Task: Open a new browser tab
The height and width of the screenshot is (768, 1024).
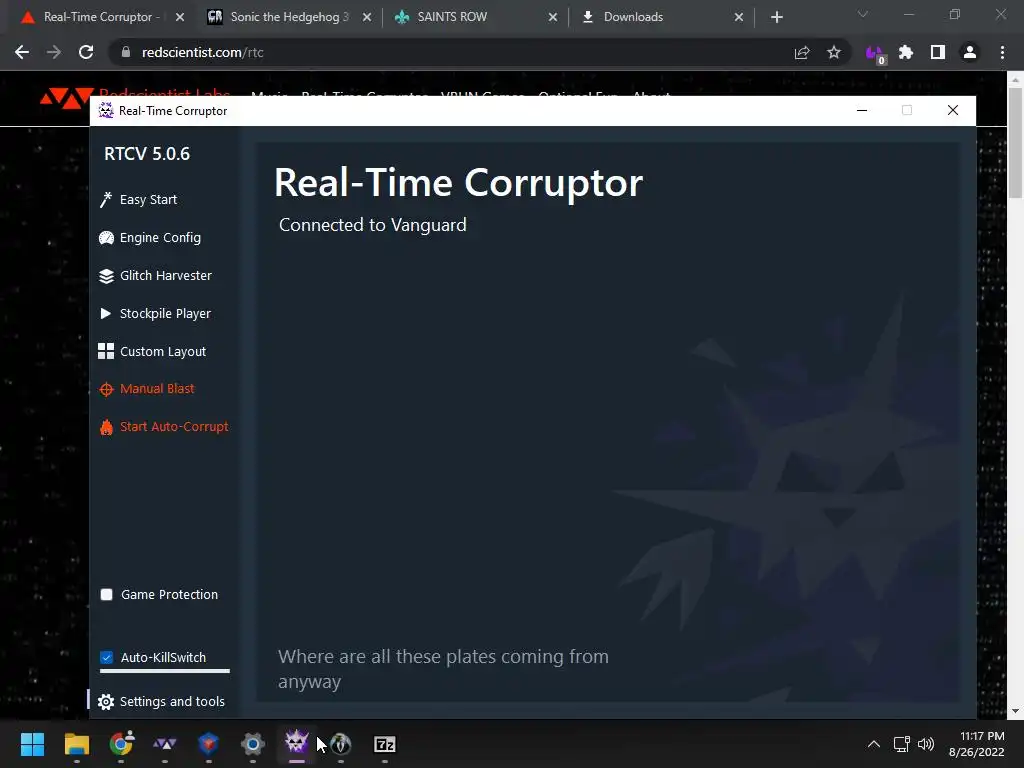Action: click(x=776, y=17)
